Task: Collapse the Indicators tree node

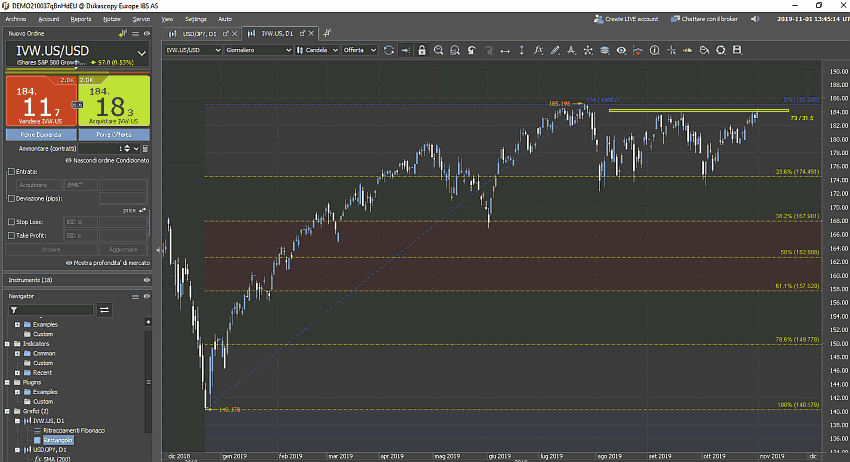Action: tap(7, 344)
